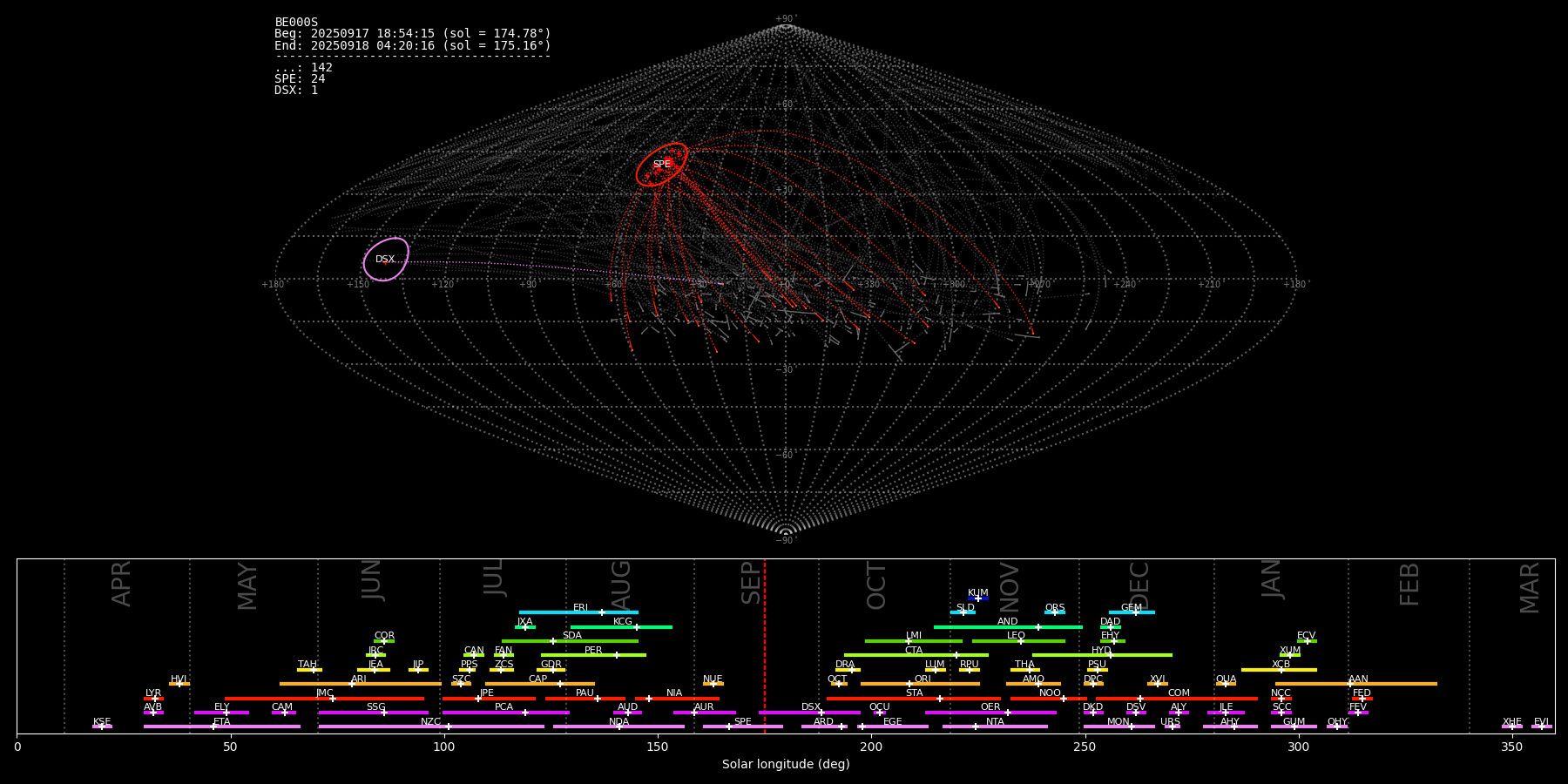Click the DSX radiant label on sky map
Viewport: 1568px width, 784px height.
coord(385,260)
